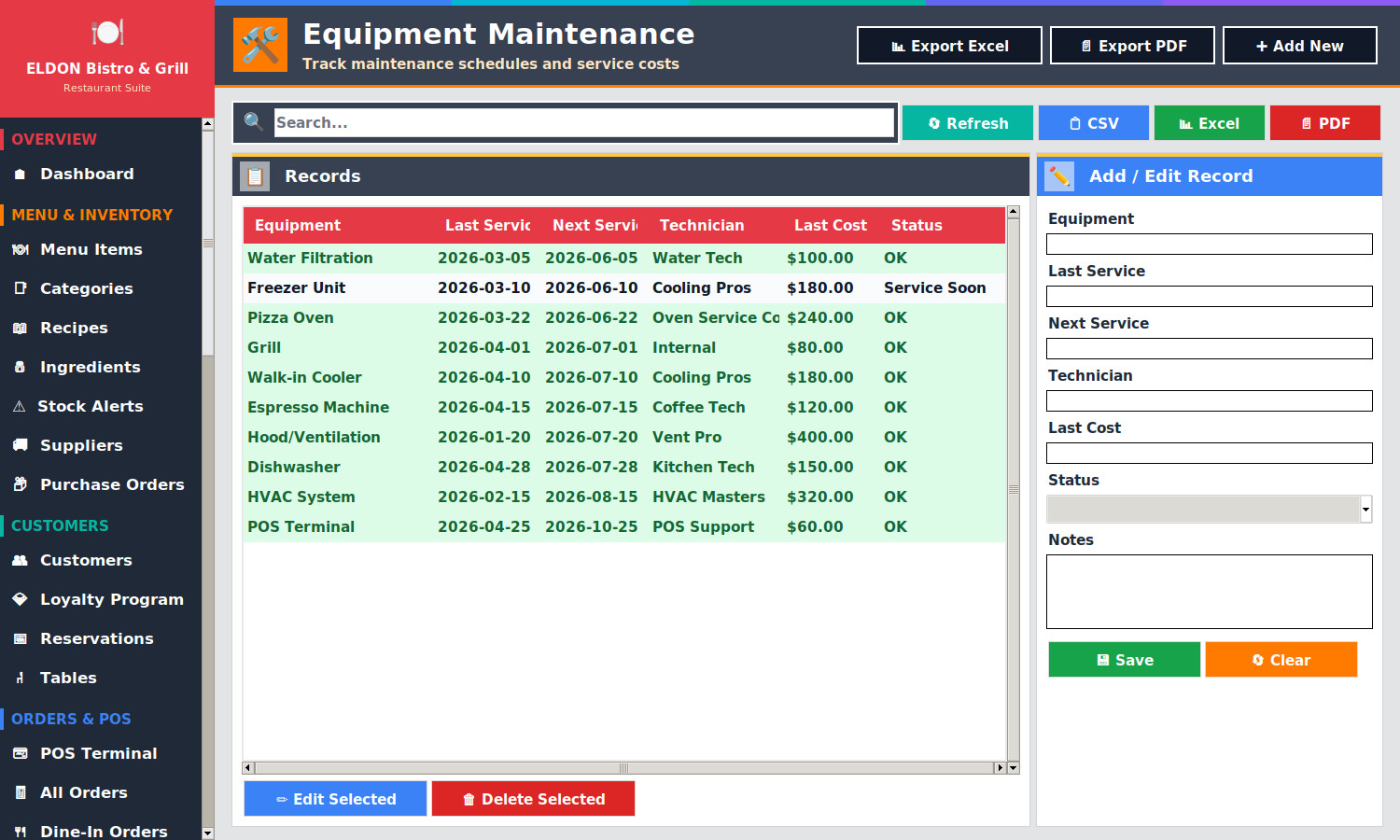Click sidebar scrollbar down arrow
The image size is (1400, 840).
pyautogui.click(x=207, y=833)
